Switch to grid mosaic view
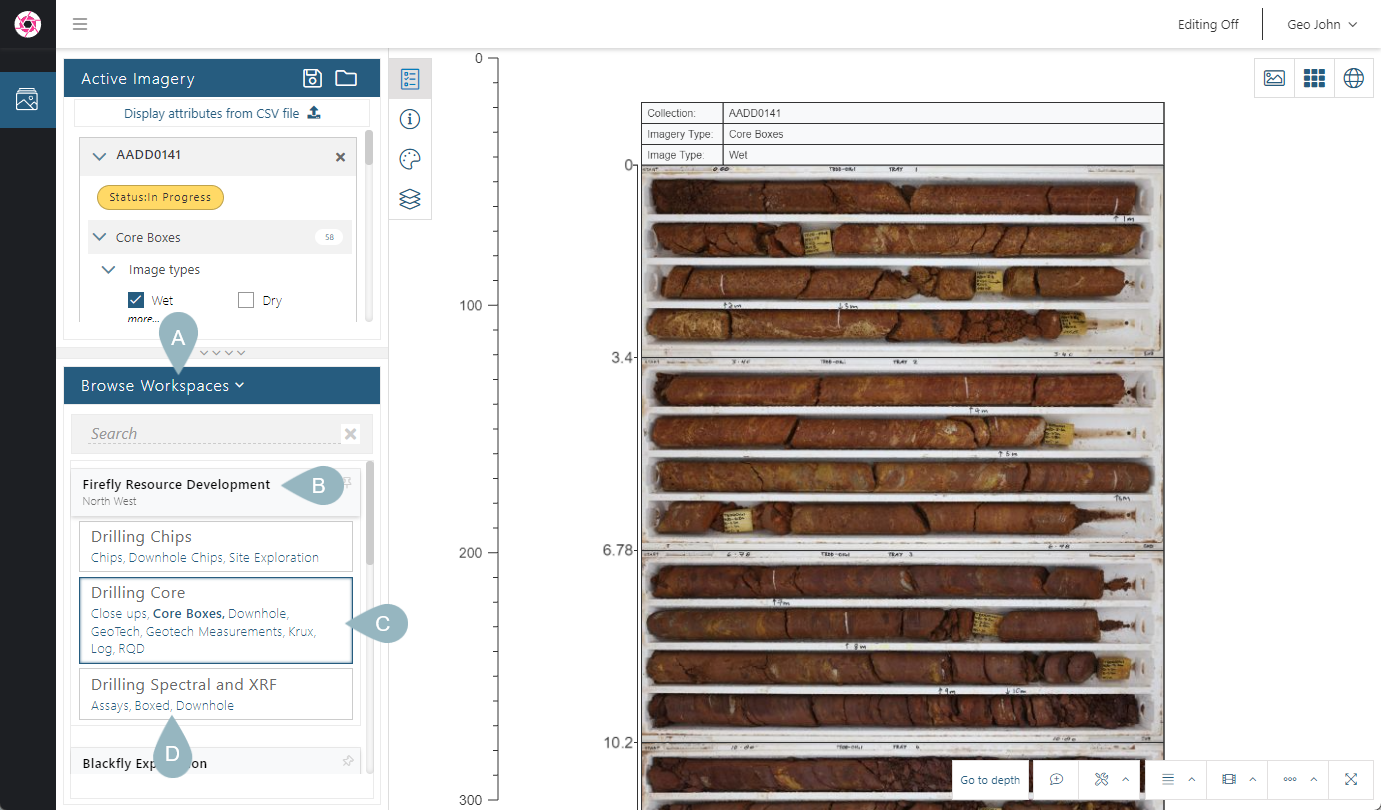Image resolution: width=1381 pixels, height=810 pixels. (x=1314, y=77)
